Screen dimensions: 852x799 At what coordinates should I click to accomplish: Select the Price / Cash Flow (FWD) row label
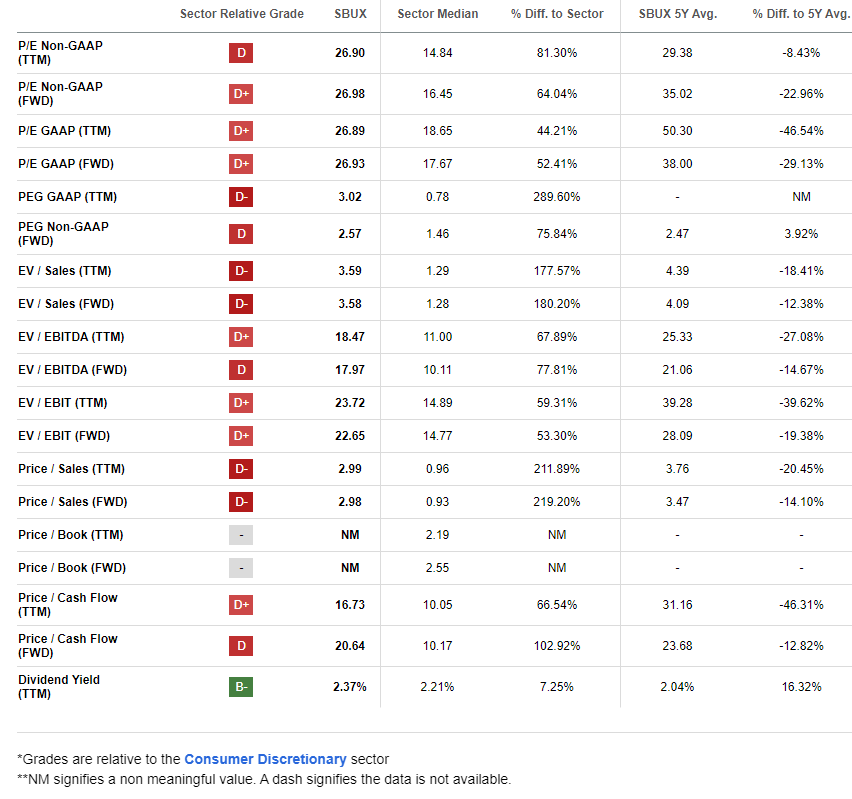[67, 646]
